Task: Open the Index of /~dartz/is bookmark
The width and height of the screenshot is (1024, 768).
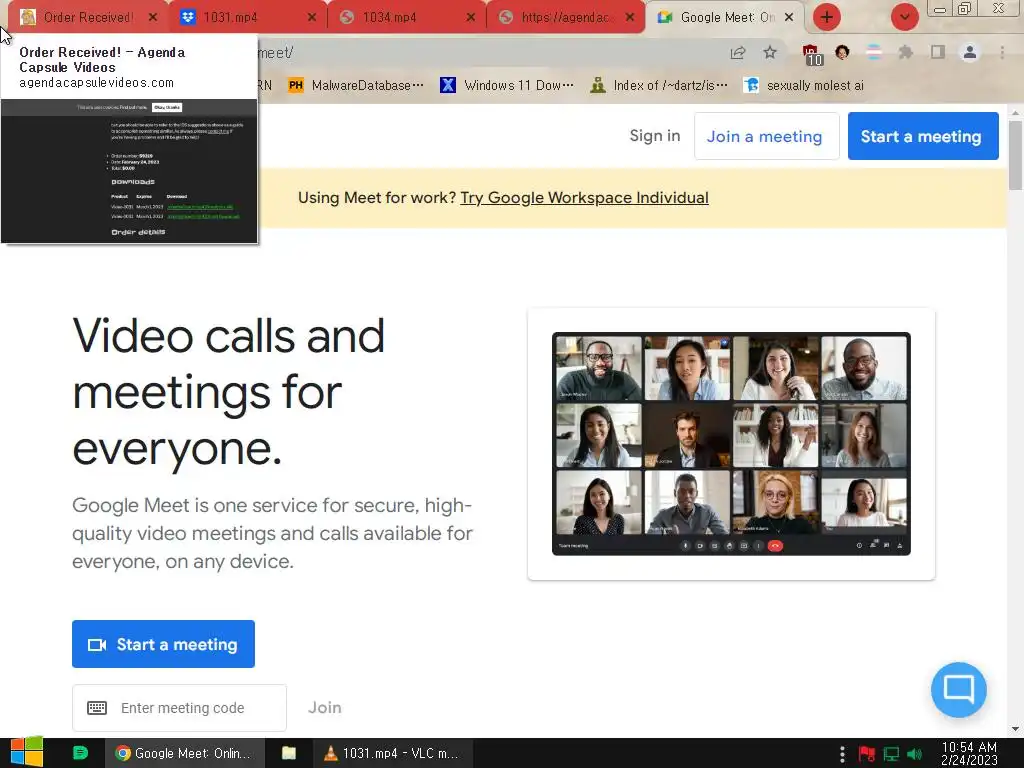Action: click(658, 85)
